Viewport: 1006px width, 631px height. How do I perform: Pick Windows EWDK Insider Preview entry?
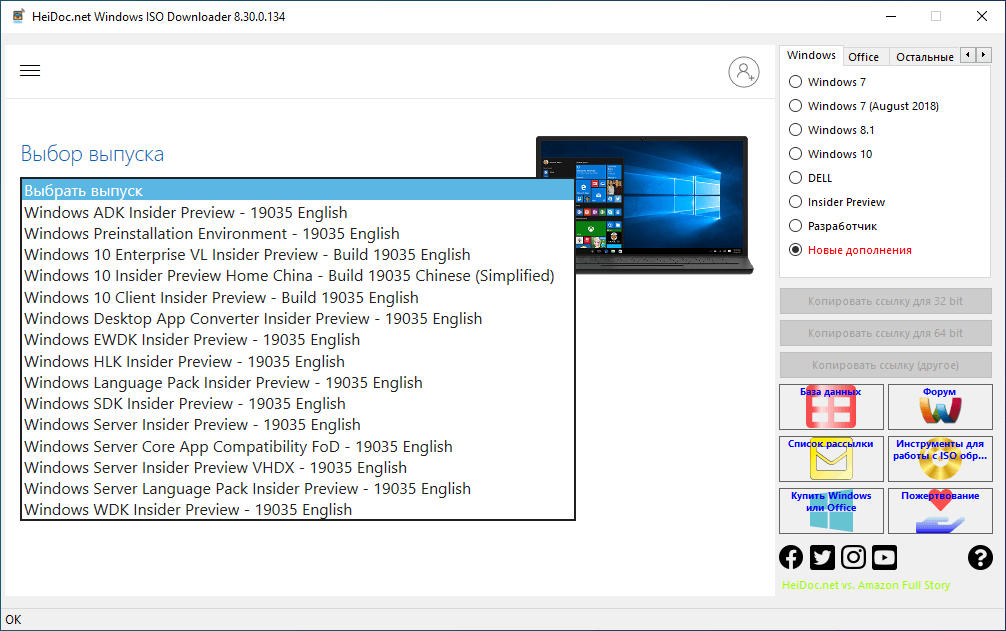pos(298,340)
